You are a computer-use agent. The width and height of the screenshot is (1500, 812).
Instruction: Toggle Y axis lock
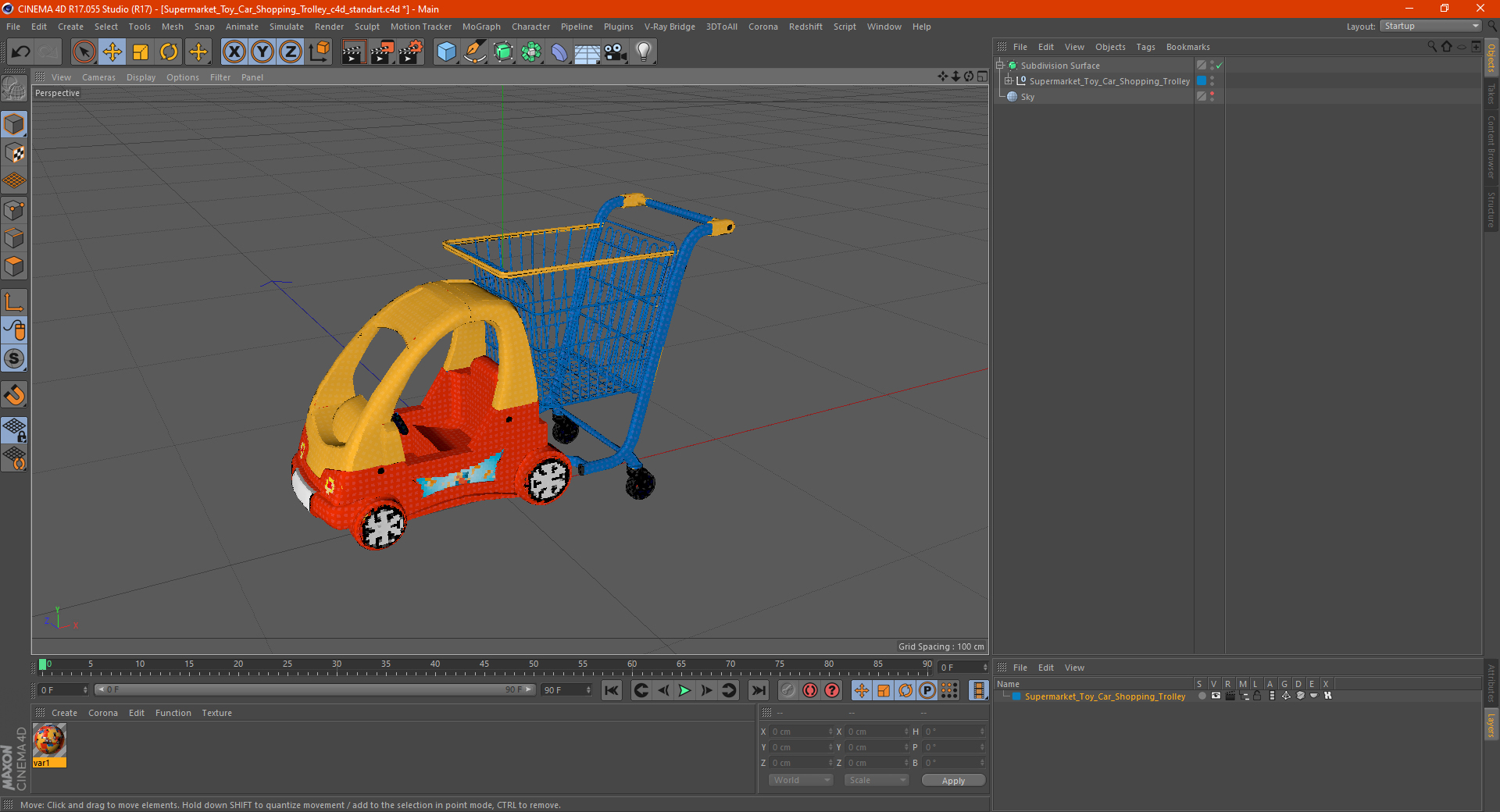point(262,52)
